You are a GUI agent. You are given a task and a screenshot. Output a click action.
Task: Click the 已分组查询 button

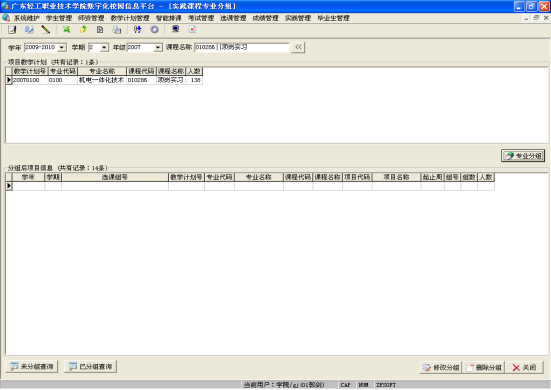coord(90,366)
